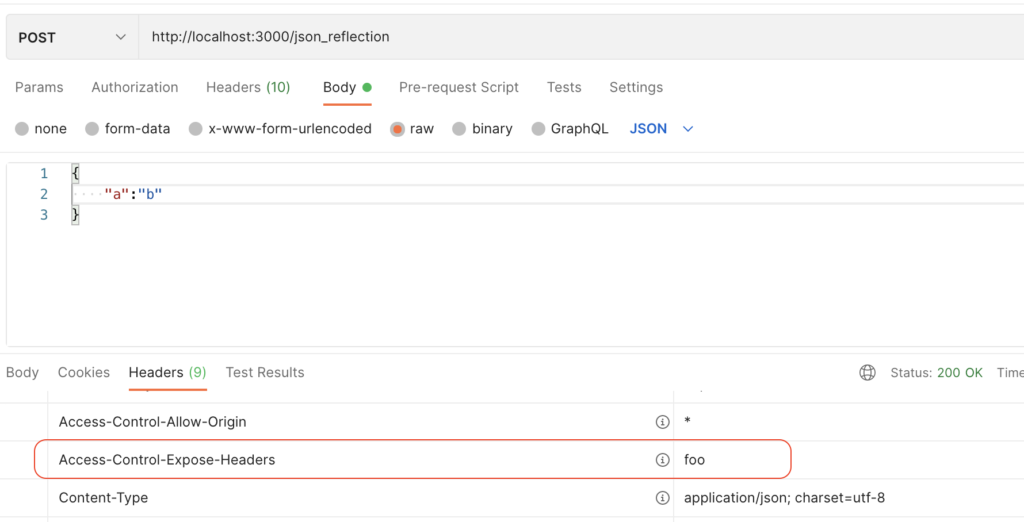Screen dimensions: 1024x522
Task: Click the application/json; charset=utf-8 value
Action: coord(784,498)
